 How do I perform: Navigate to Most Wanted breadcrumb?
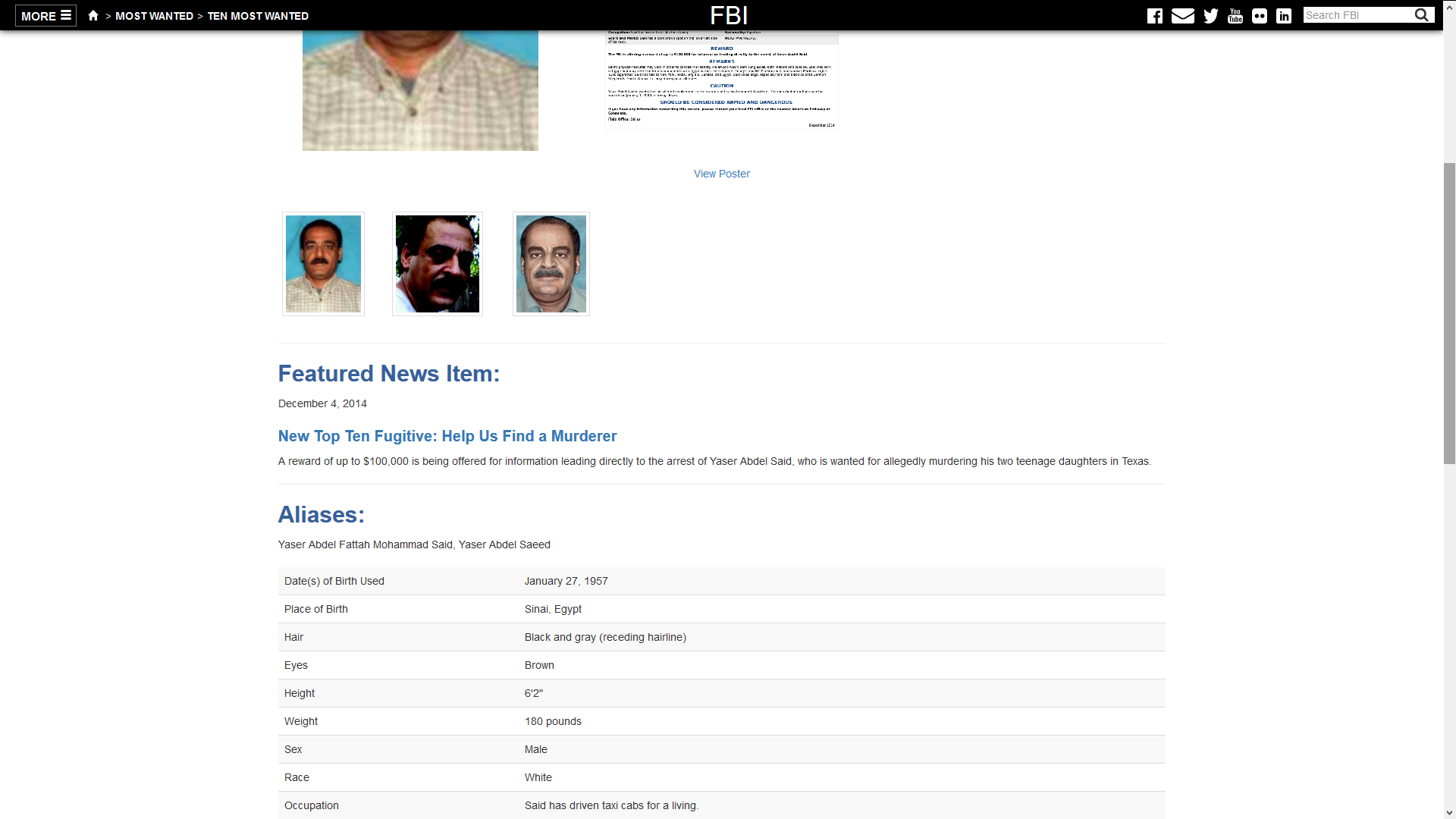[x=154, y=16]
